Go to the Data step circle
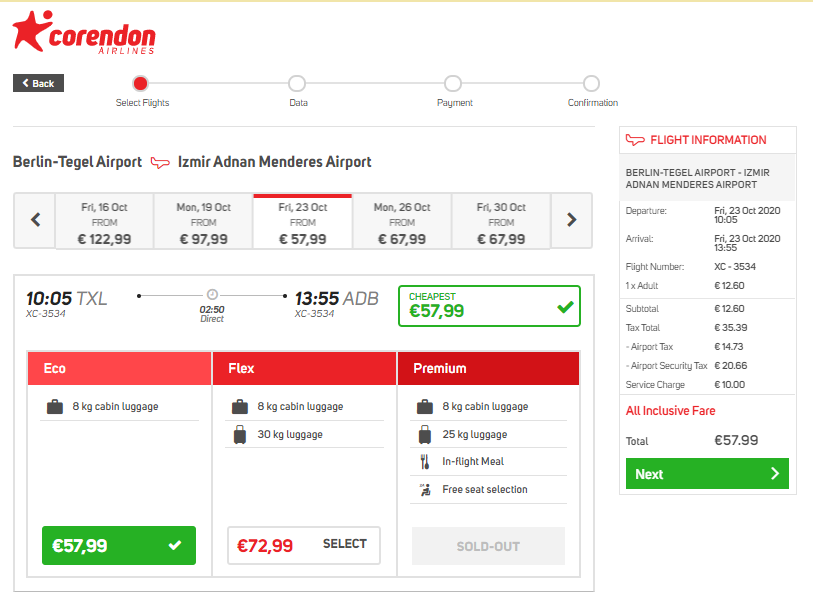Viewport: 813px width, 597px height. coord(297,84)
